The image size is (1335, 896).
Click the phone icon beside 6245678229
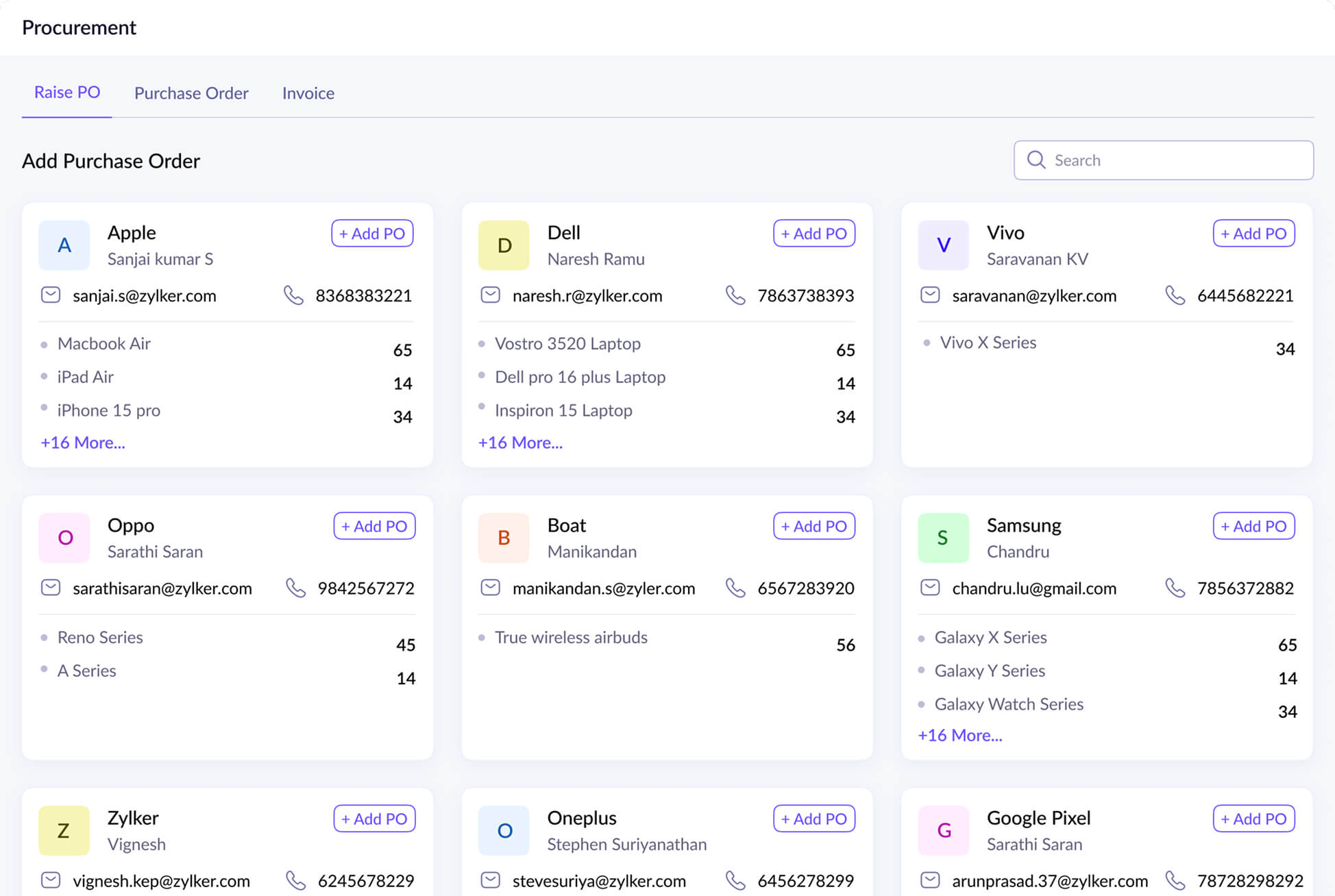pyautogui.click(x=296, y=880)
